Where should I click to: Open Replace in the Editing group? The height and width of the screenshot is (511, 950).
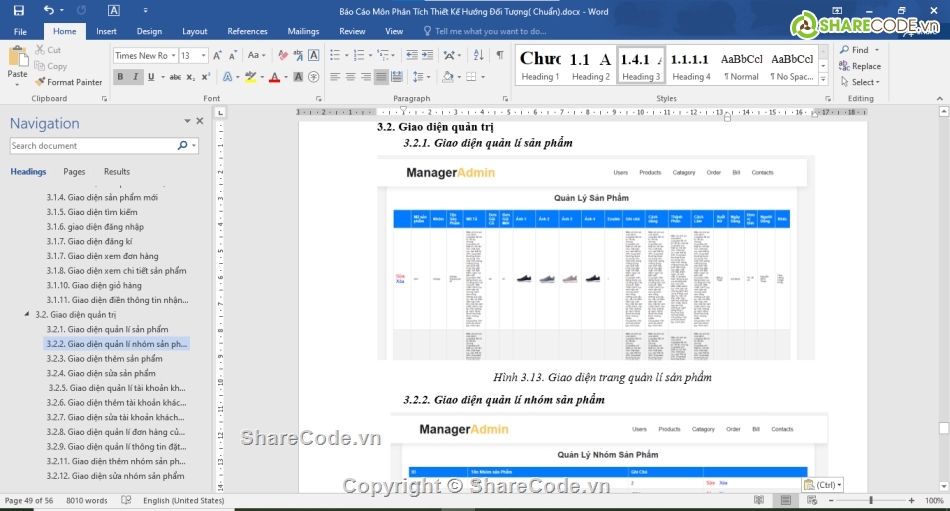point(860,66)
